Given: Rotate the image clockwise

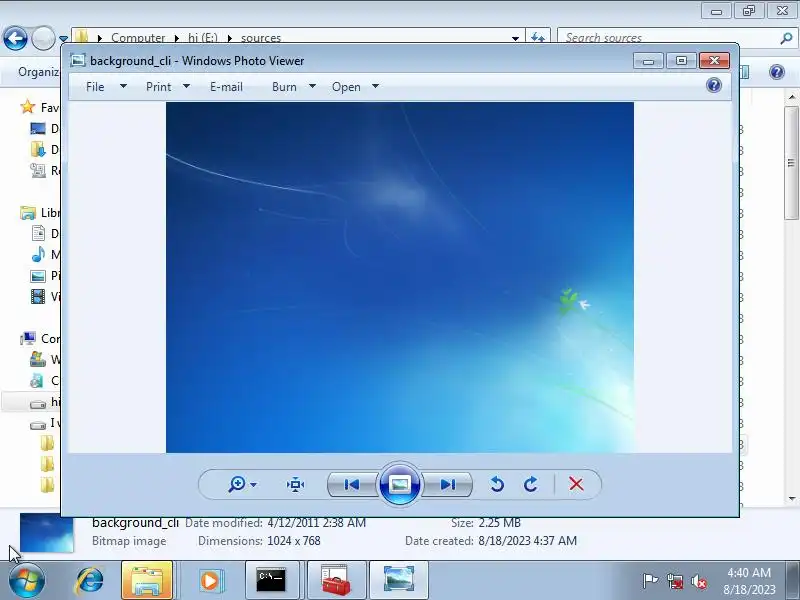Looking at the screenshot, I should point(531,484).
